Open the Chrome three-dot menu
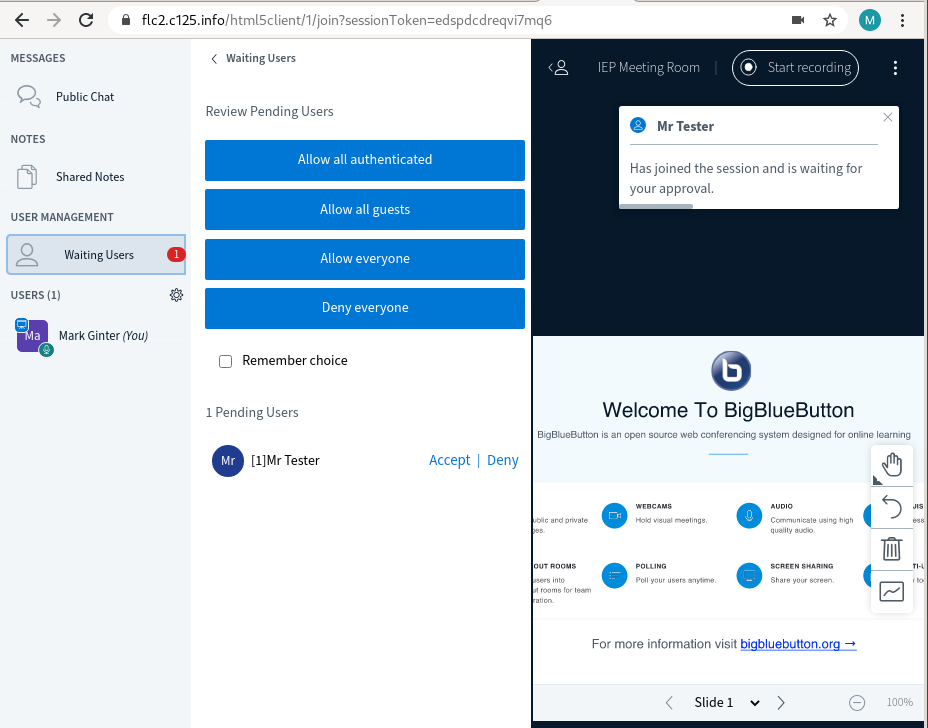Viewport: 928px width, 728px height. pos(902,20)
